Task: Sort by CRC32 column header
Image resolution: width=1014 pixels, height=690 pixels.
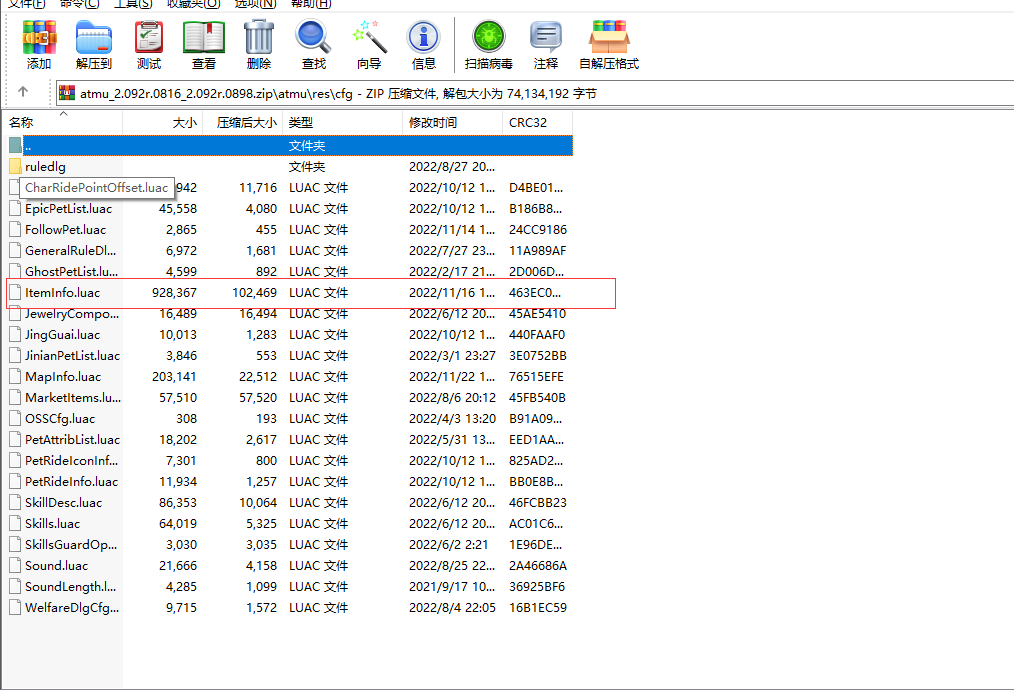Action: (537, 122)
